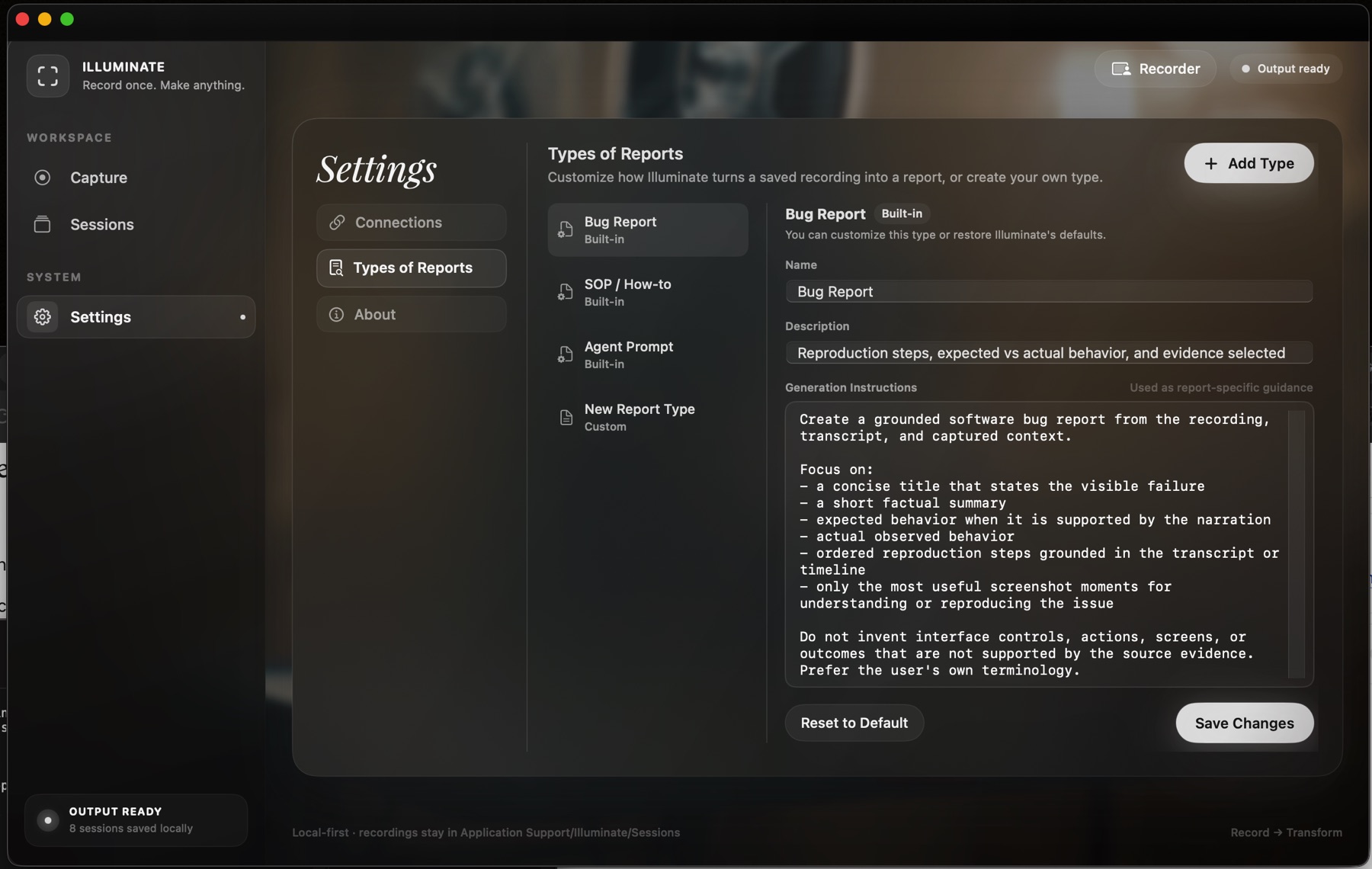
Task: Click the macOS green fullscreen window button
Action: 67,19
